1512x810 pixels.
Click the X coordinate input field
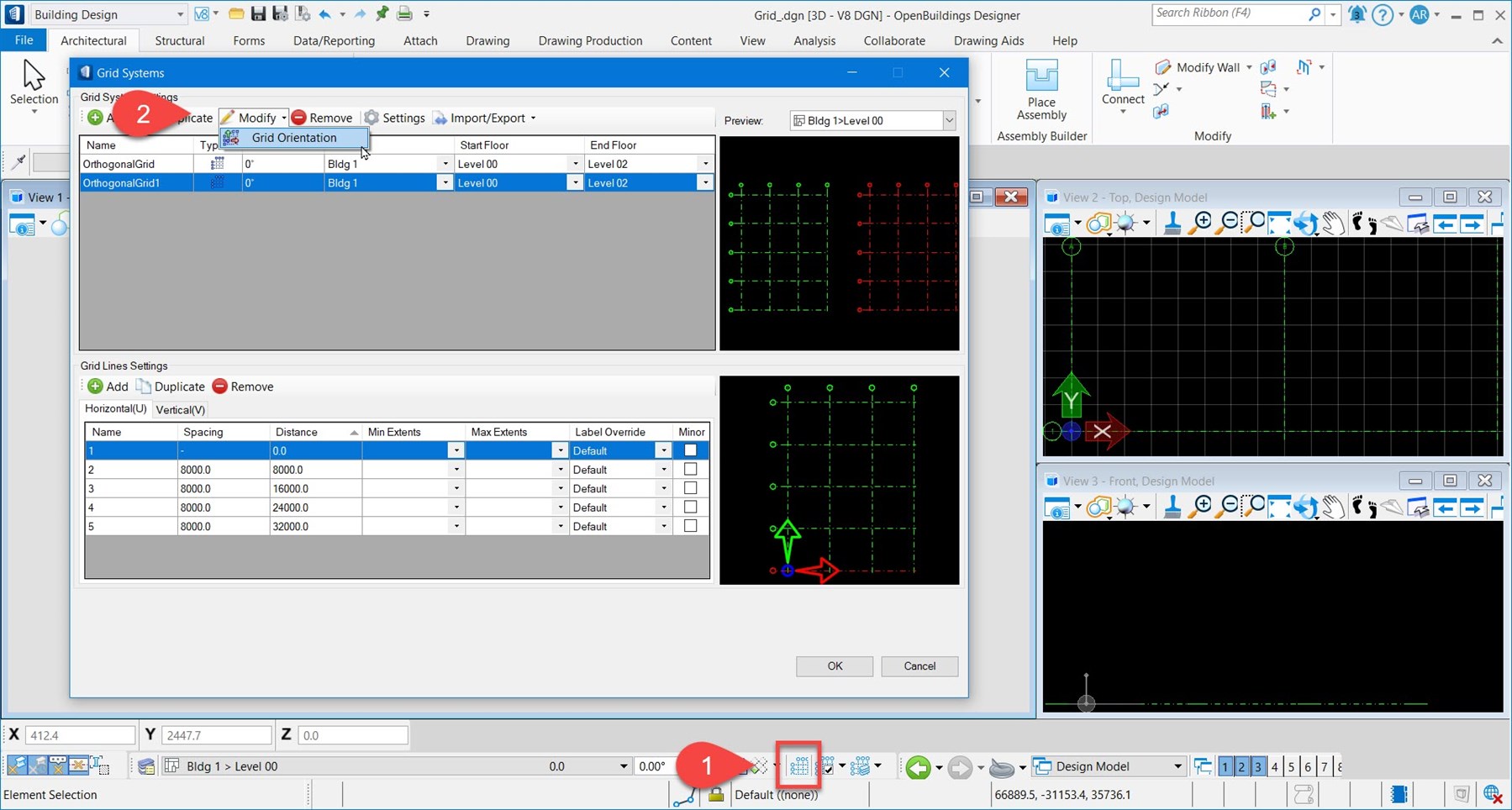[x=80, y=735]
